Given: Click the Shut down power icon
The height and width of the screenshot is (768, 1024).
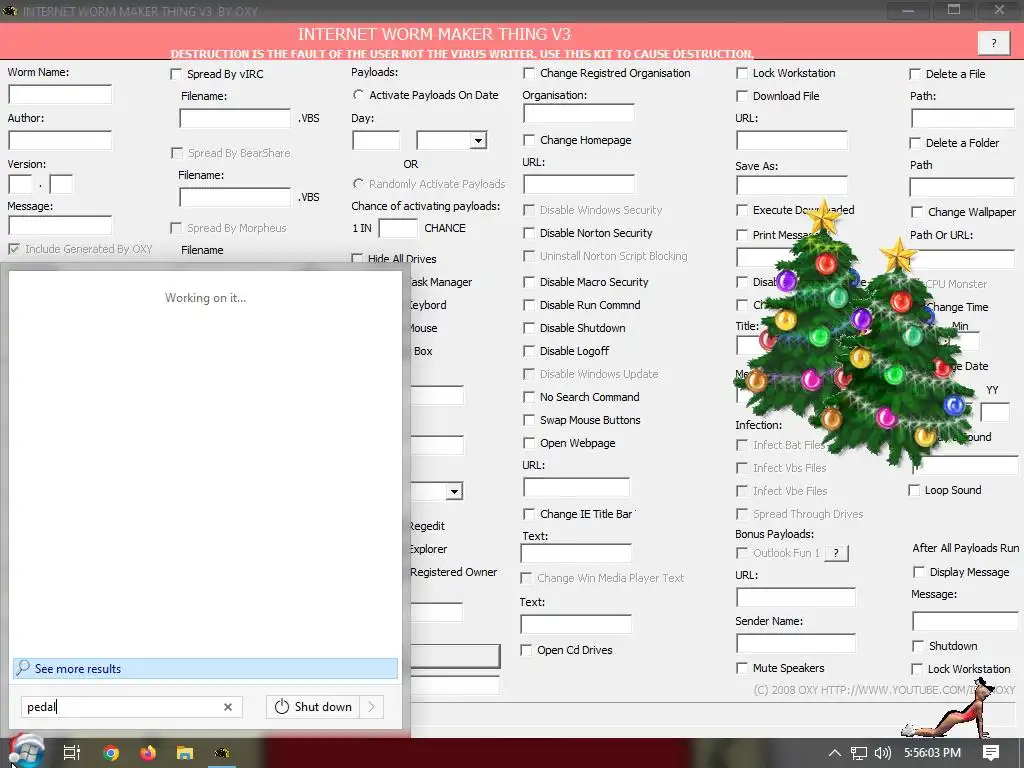Looking at the screenshot, I should point(281,707).
